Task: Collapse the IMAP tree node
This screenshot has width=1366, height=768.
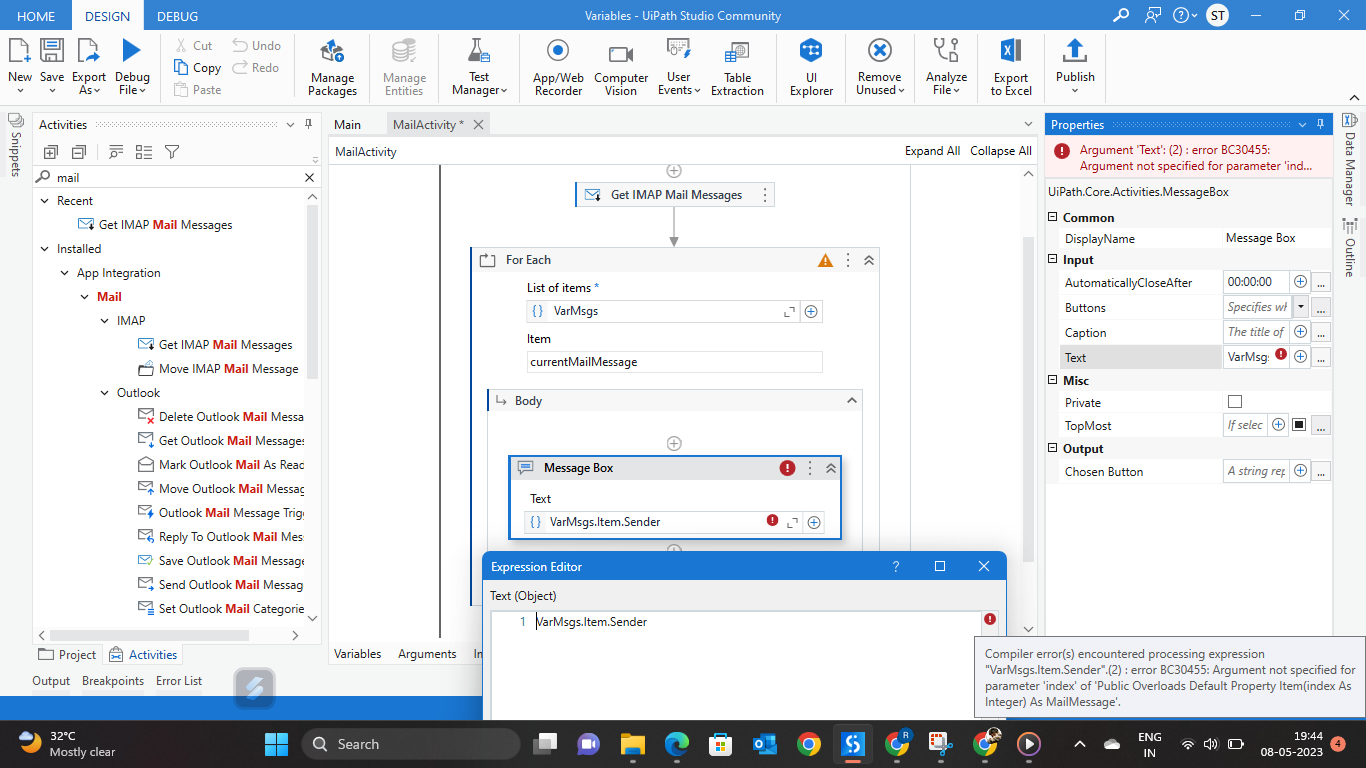Action: tap(104, 321)
